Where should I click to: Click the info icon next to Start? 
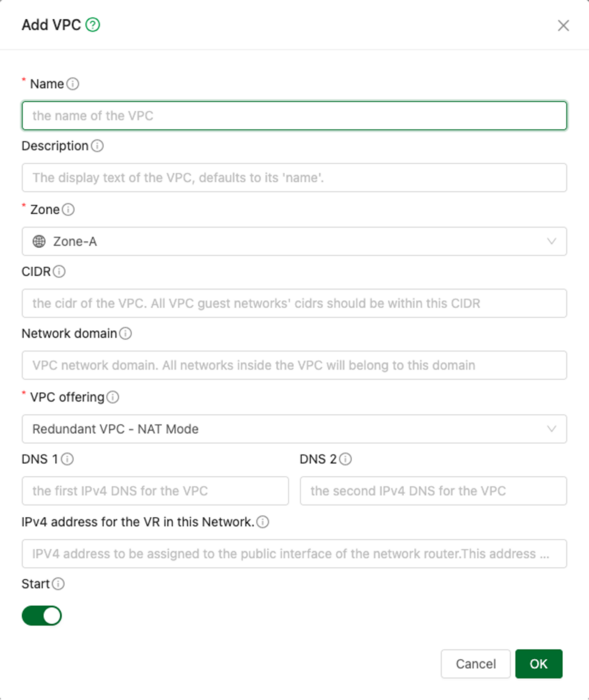point(58,584)
